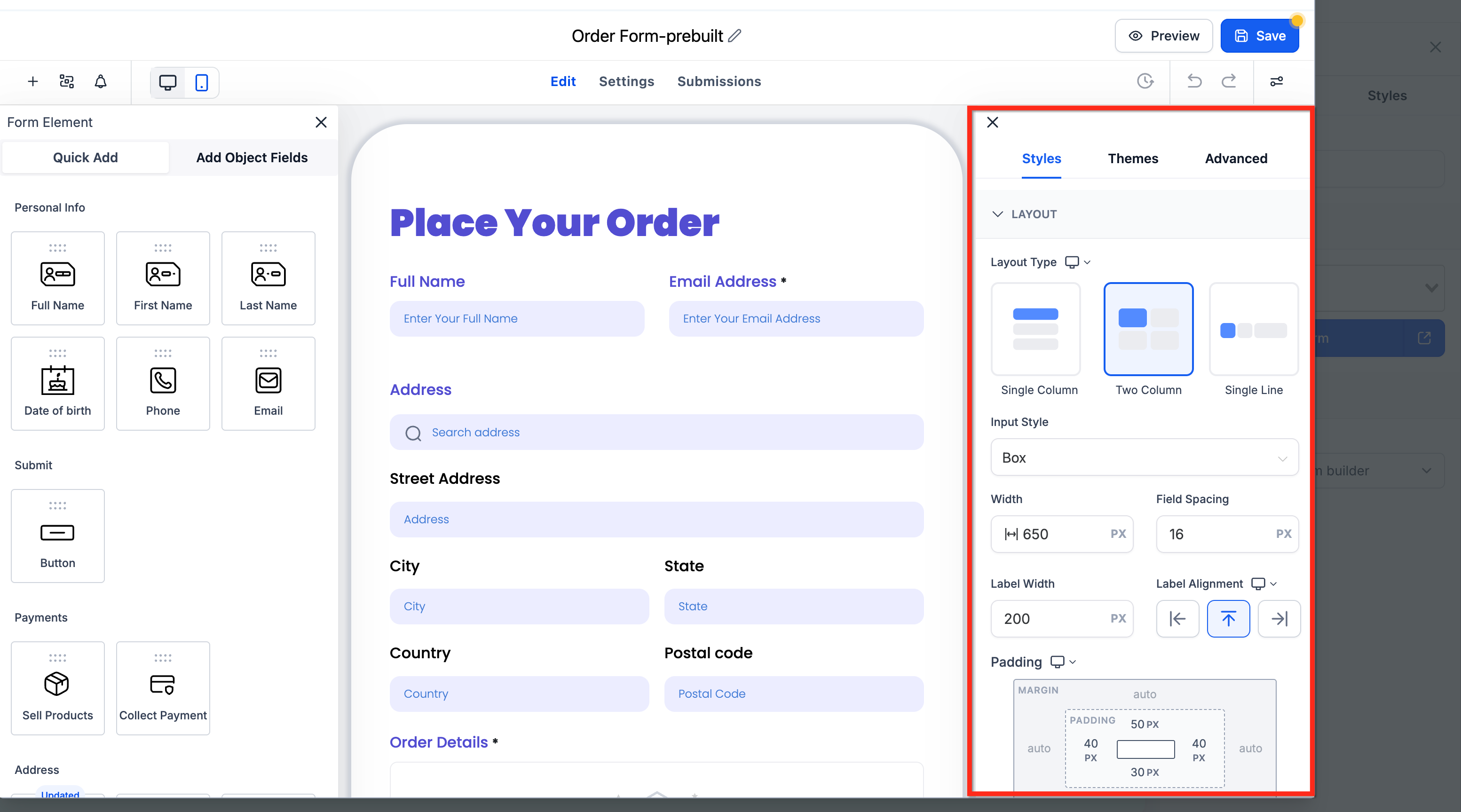Click the Width input field
This screenshot has height=812, width=1461.
[1061, 534]
